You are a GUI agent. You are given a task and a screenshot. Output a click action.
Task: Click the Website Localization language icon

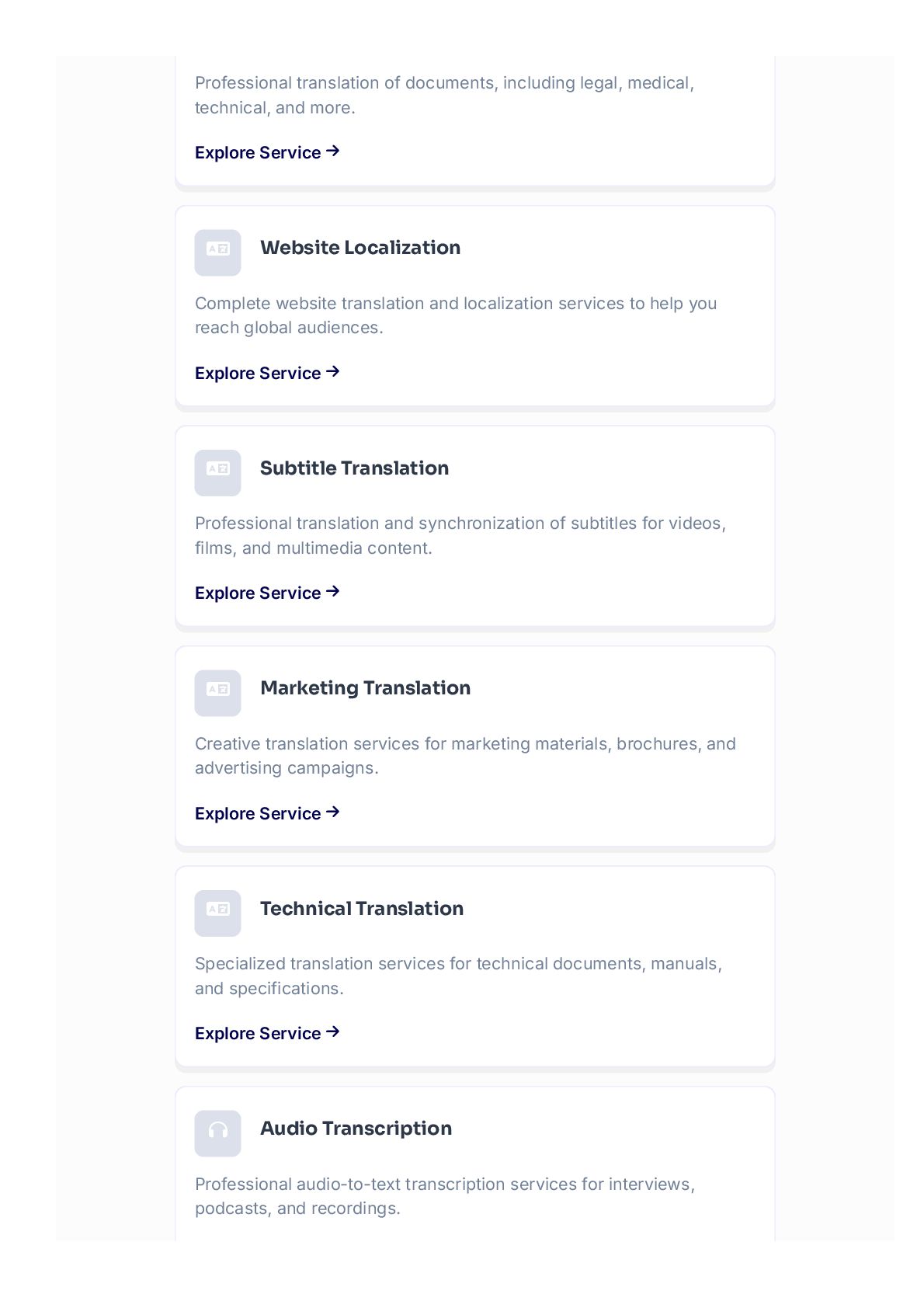click(217, 252)
